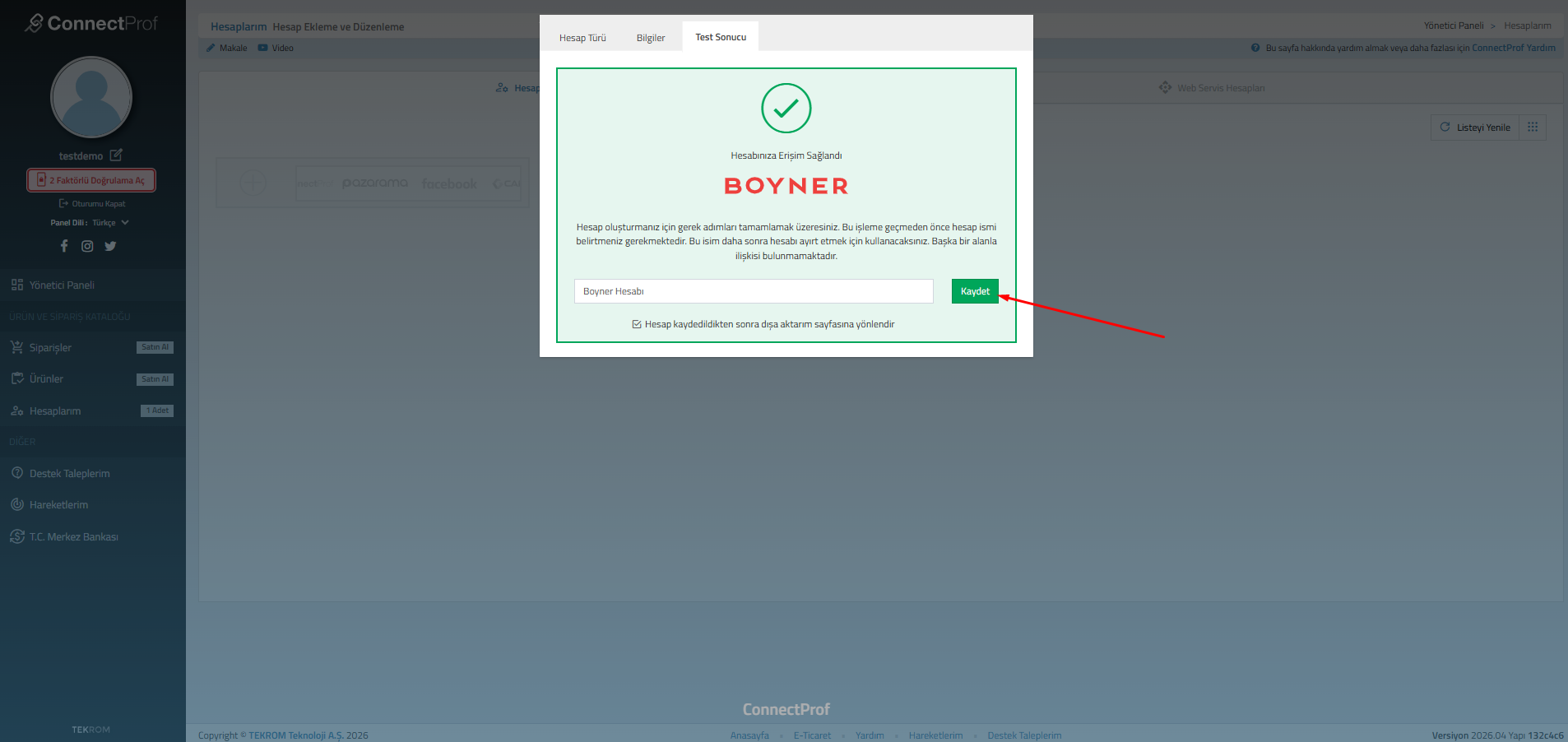Open the Facebook social icon in sidebar
This screenshot has width=1568, height=742.
coord(64,246)
